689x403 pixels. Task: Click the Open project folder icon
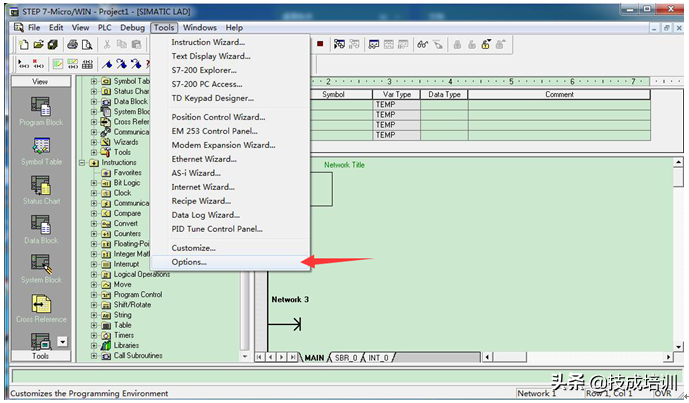tap(39, 44)
